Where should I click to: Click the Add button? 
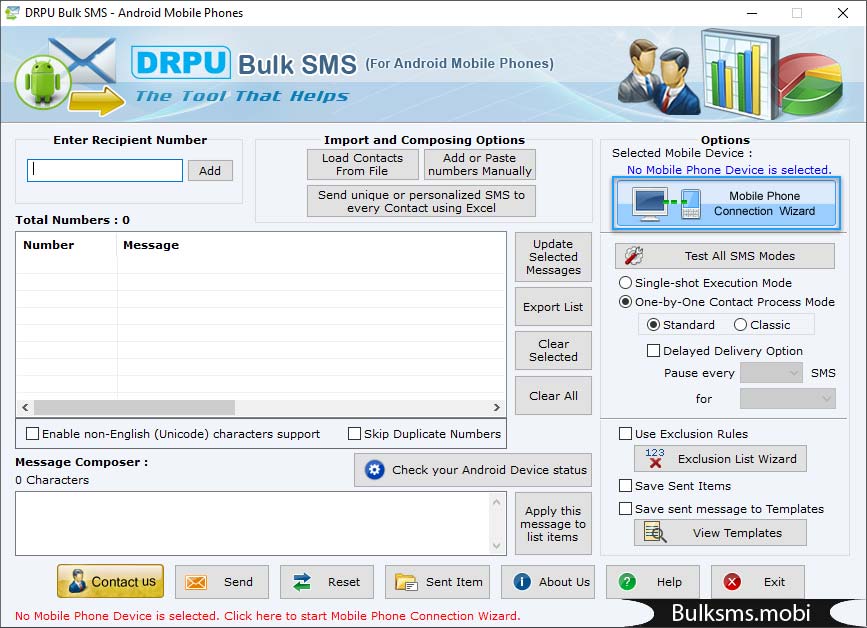(x=210, y=171)
